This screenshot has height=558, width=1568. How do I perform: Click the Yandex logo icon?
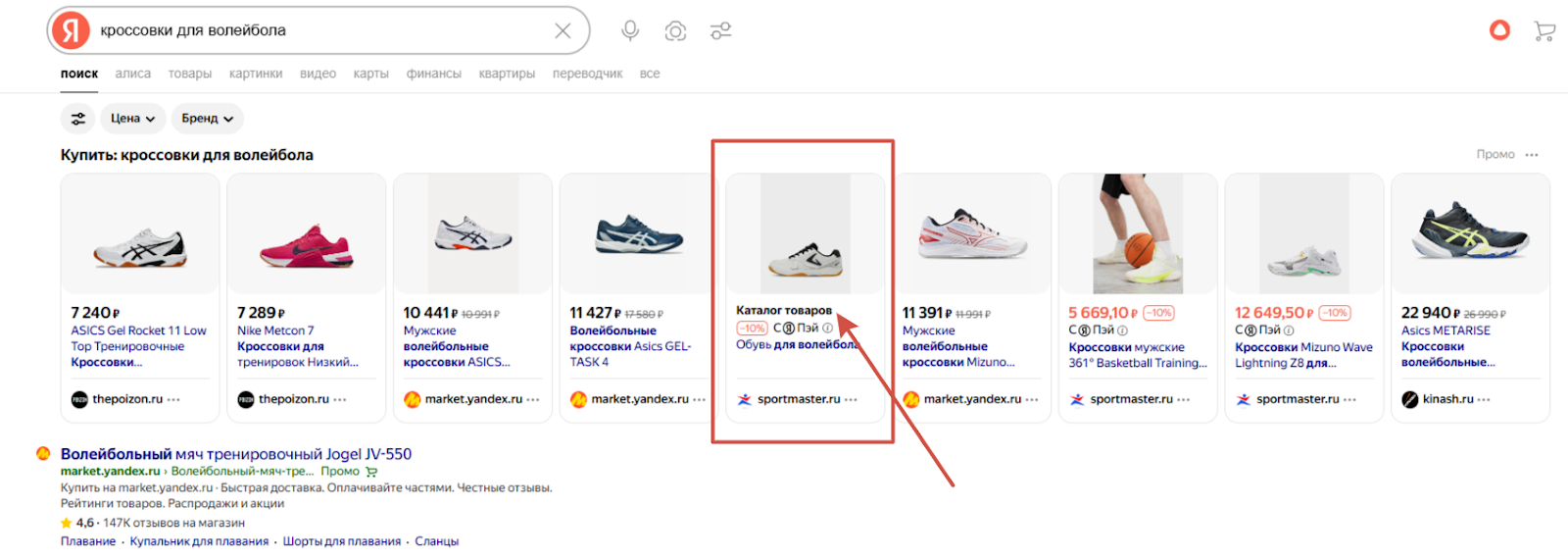coord(71,31)
